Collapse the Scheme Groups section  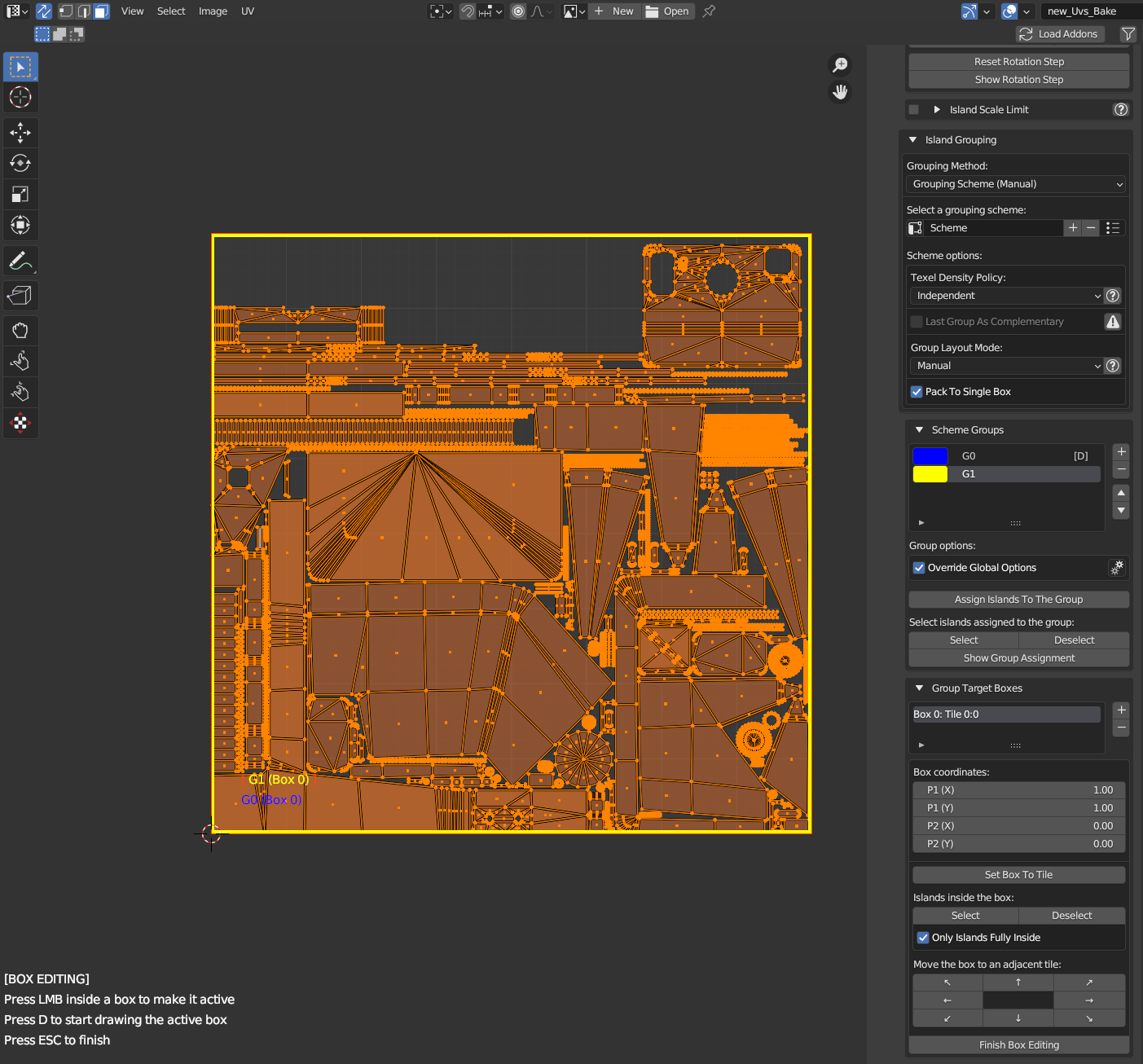[920, 430]
